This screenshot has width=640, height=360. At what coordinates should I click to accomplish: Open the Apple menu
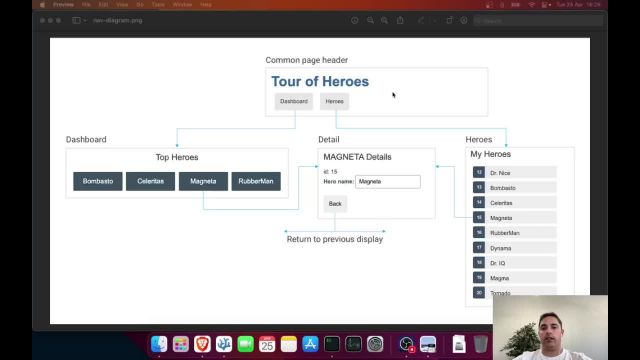click(42, 5)
